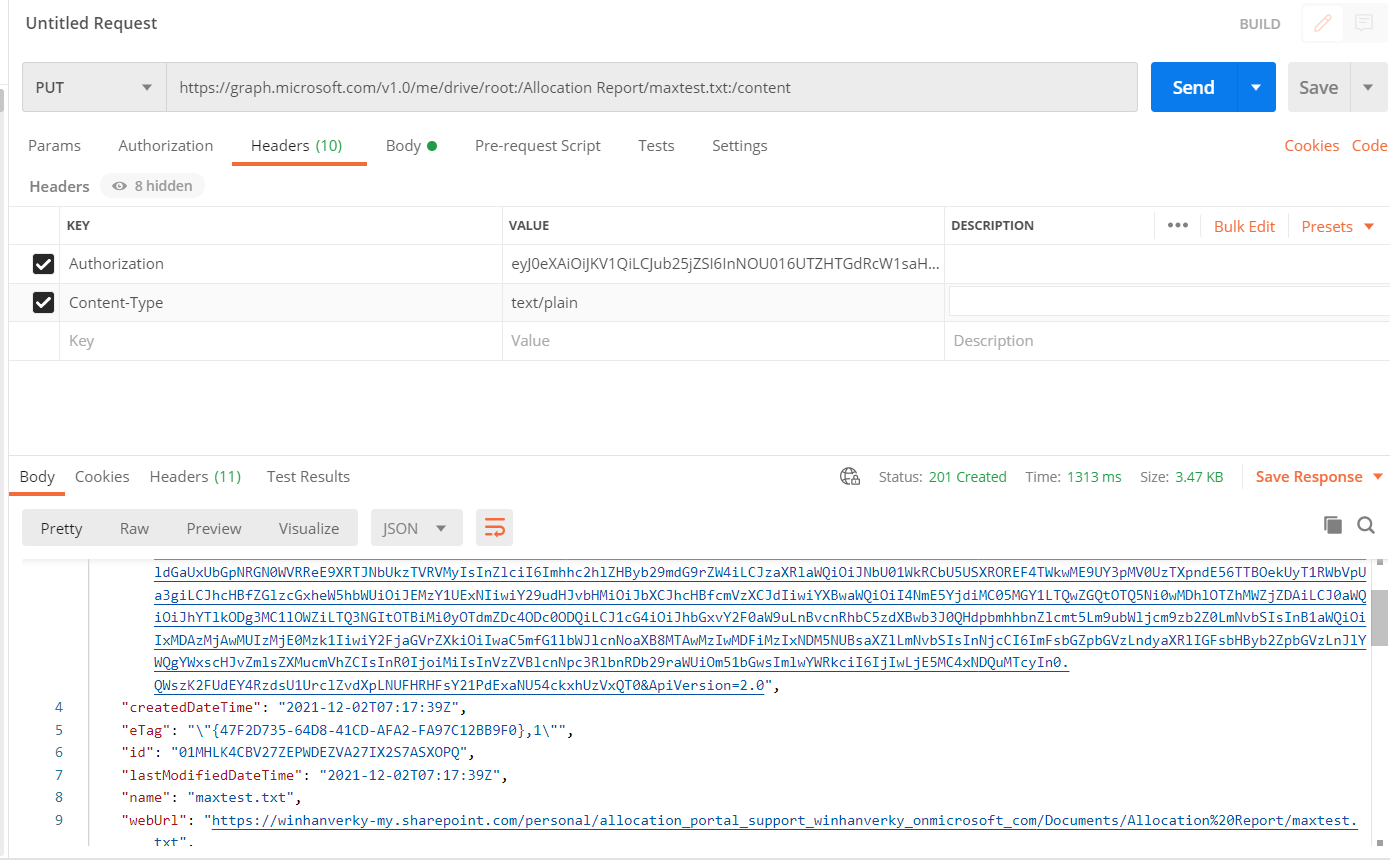Search the response with the magnifier icon
1390x863 pixels.
[1365, 525]
